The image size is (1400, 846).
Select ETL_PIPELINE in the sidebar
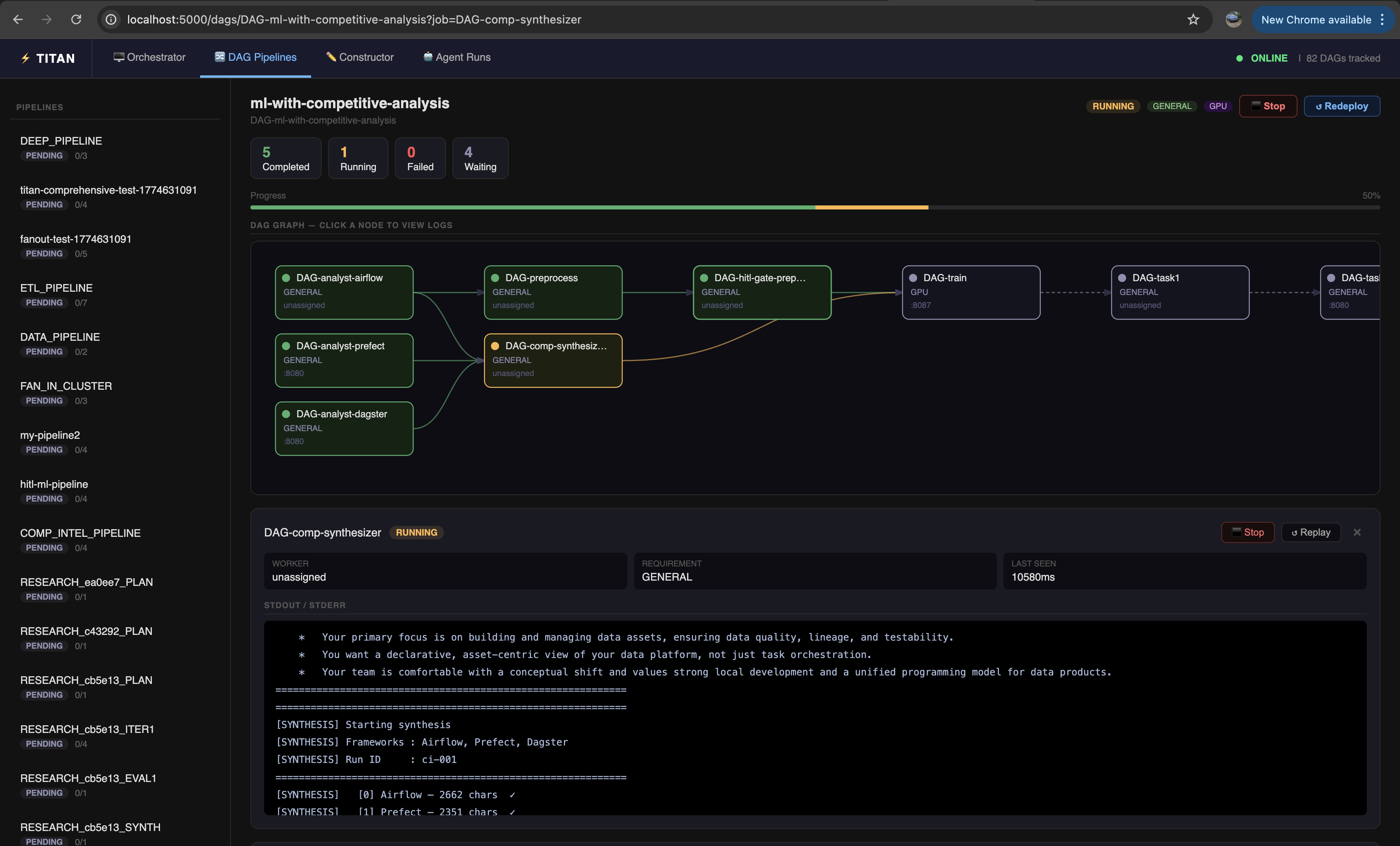115,294
